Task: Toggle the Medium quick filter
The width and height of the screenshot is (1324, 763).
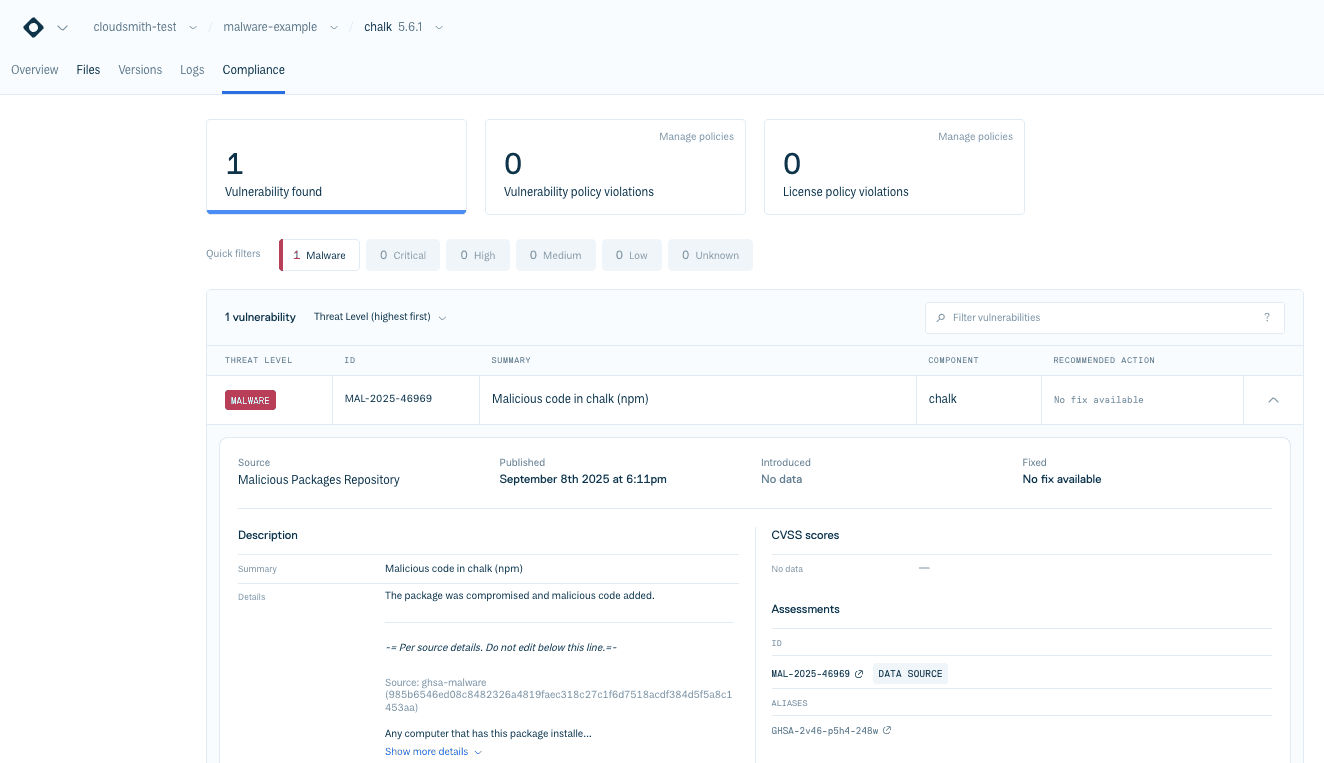Action: click(556, 255)
